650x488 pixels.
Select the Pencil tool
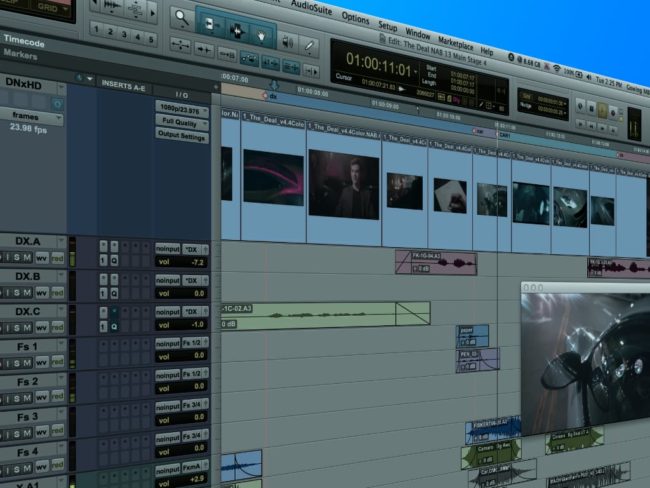coord(308,46)
